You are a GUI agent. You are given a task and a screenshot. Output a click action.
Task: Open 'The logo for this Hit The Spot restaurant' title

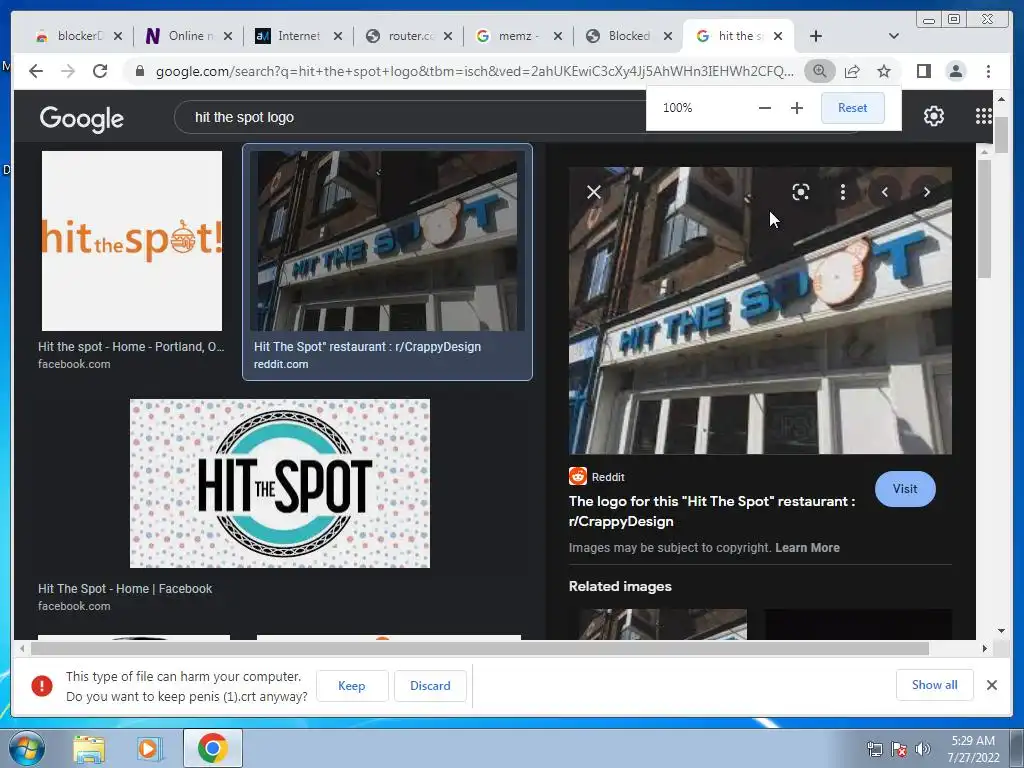pyautogui.click(x=712, y=511)
